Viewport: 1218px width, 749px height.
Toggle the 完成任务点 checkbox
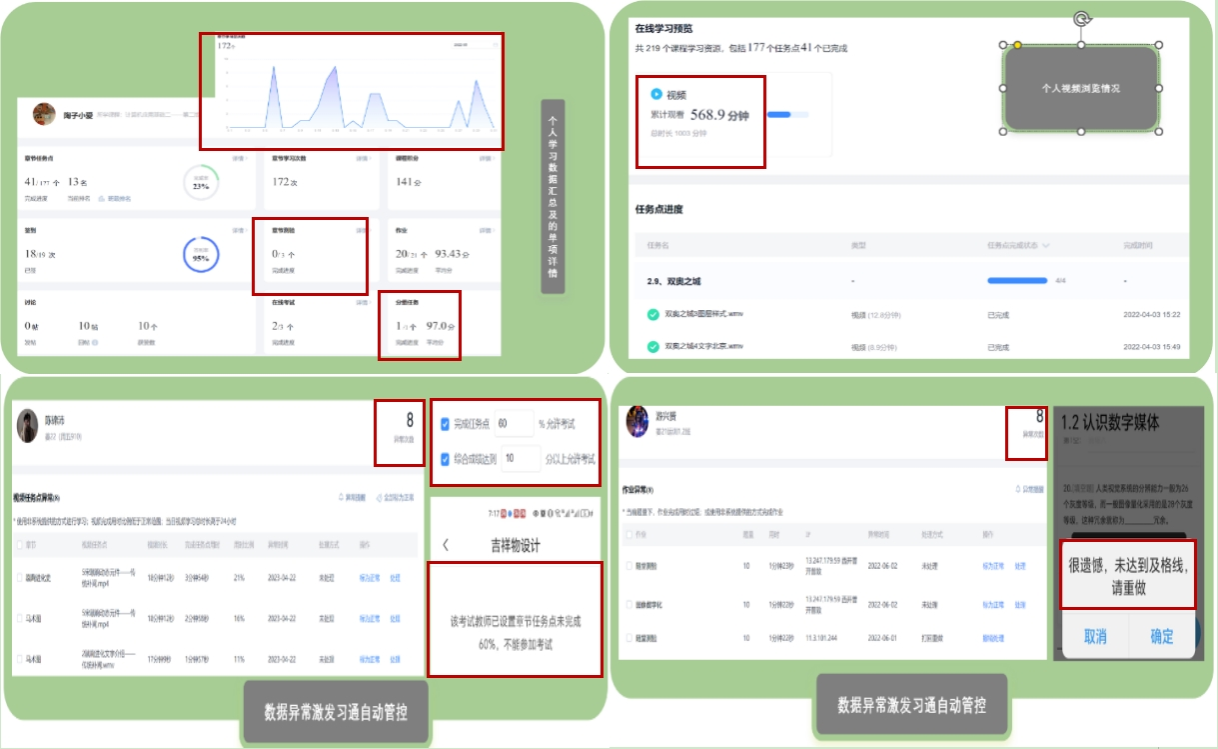[446, 424]
